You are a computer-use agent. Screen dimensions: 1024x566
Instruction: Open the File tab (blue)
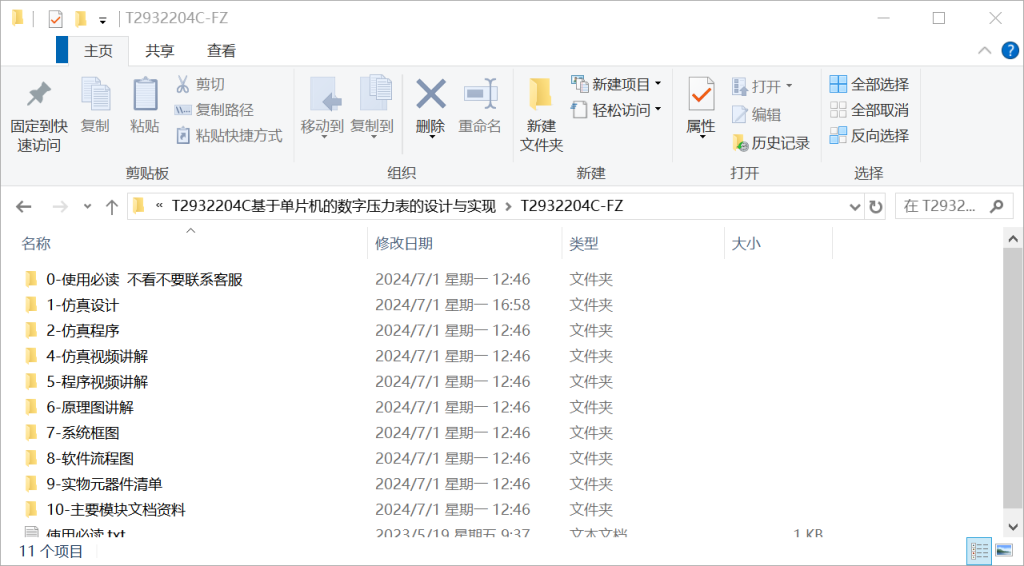(62, 50)
